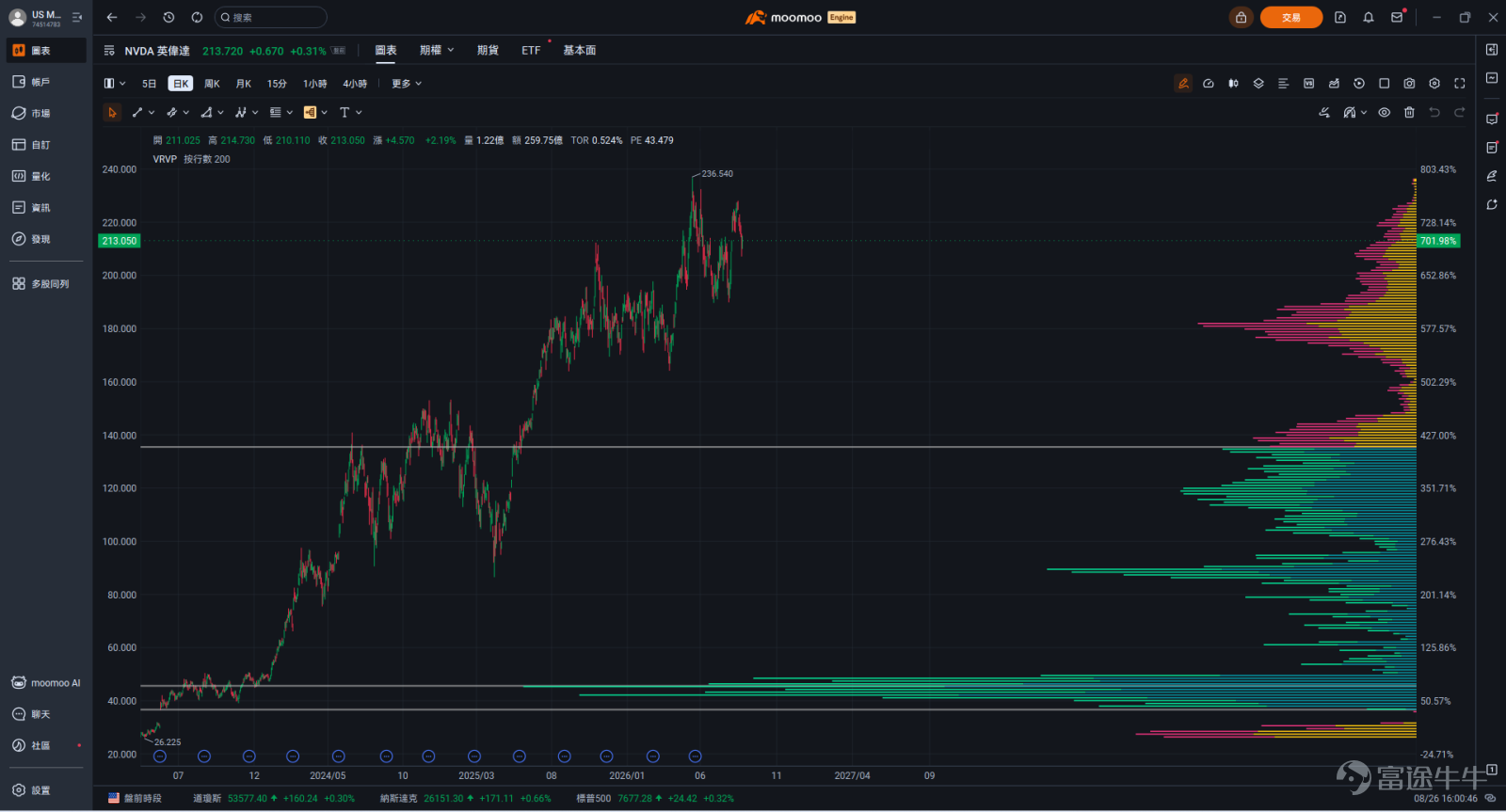
Task: Expand shape tool options arrow
Action: (x=220, y=113)
